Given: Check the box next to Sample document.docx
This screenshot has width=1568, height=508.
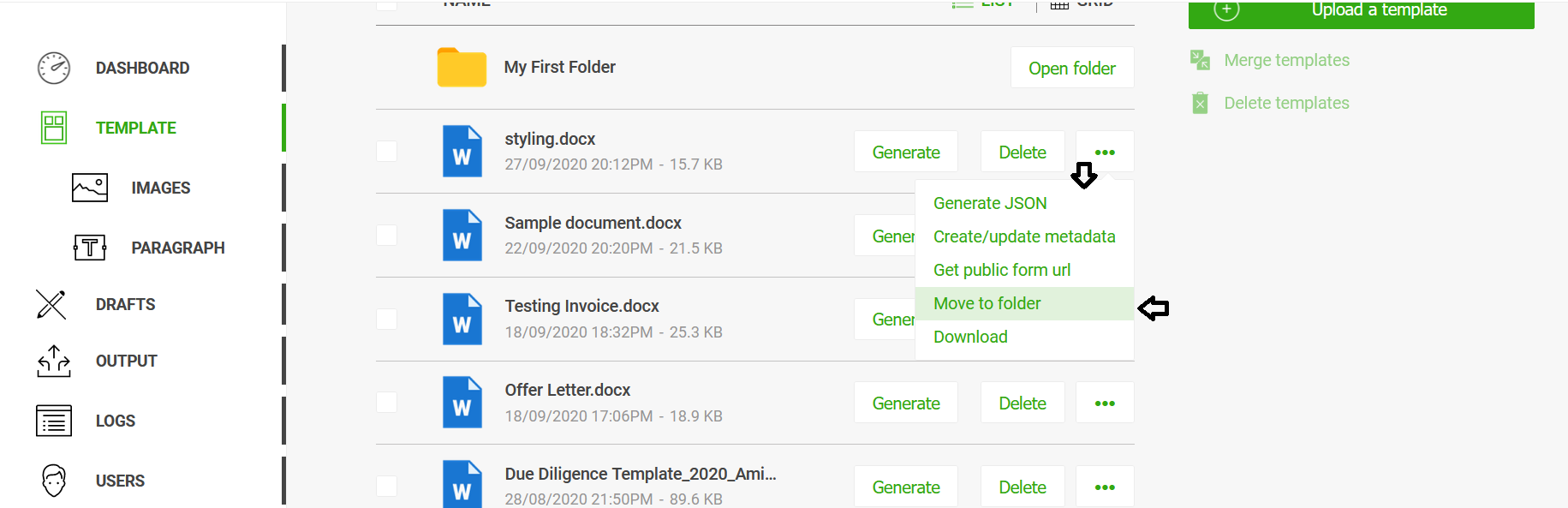Looking at the screenshot, I should (x=387, y=236).
